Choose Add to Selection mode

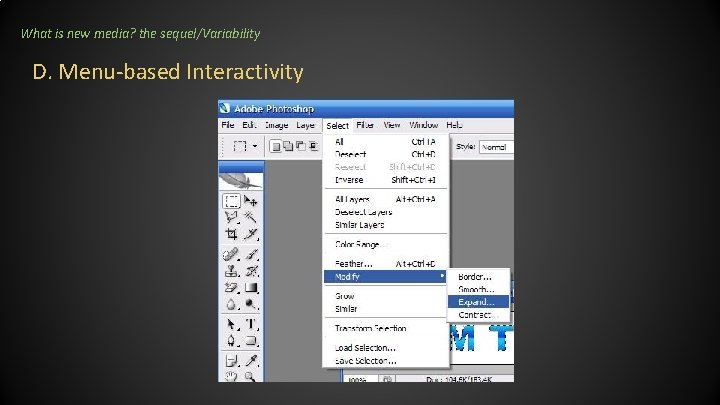(x=288, y=146)
